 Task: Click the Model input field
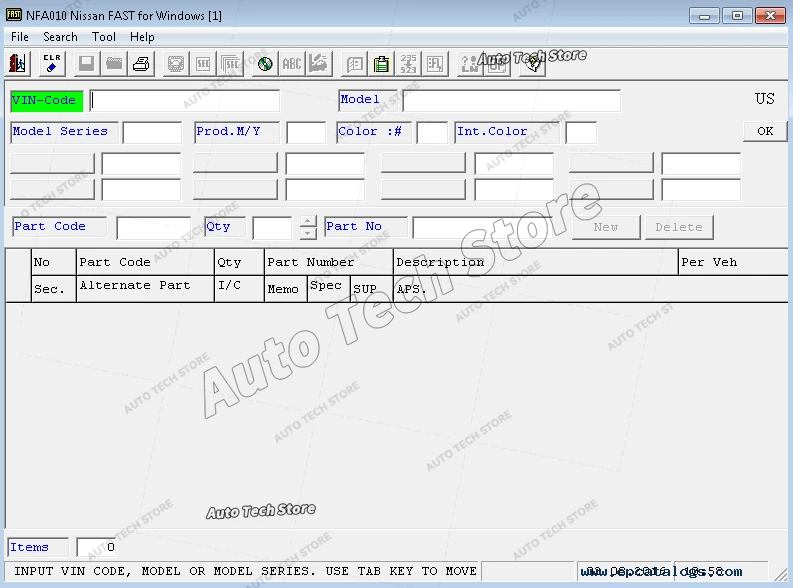[x=511, y=100]
